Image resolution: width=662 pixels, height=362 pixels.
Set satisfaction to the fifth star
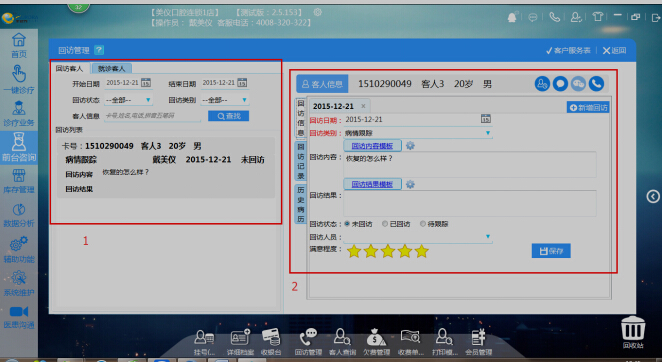(x=421, y=251)
